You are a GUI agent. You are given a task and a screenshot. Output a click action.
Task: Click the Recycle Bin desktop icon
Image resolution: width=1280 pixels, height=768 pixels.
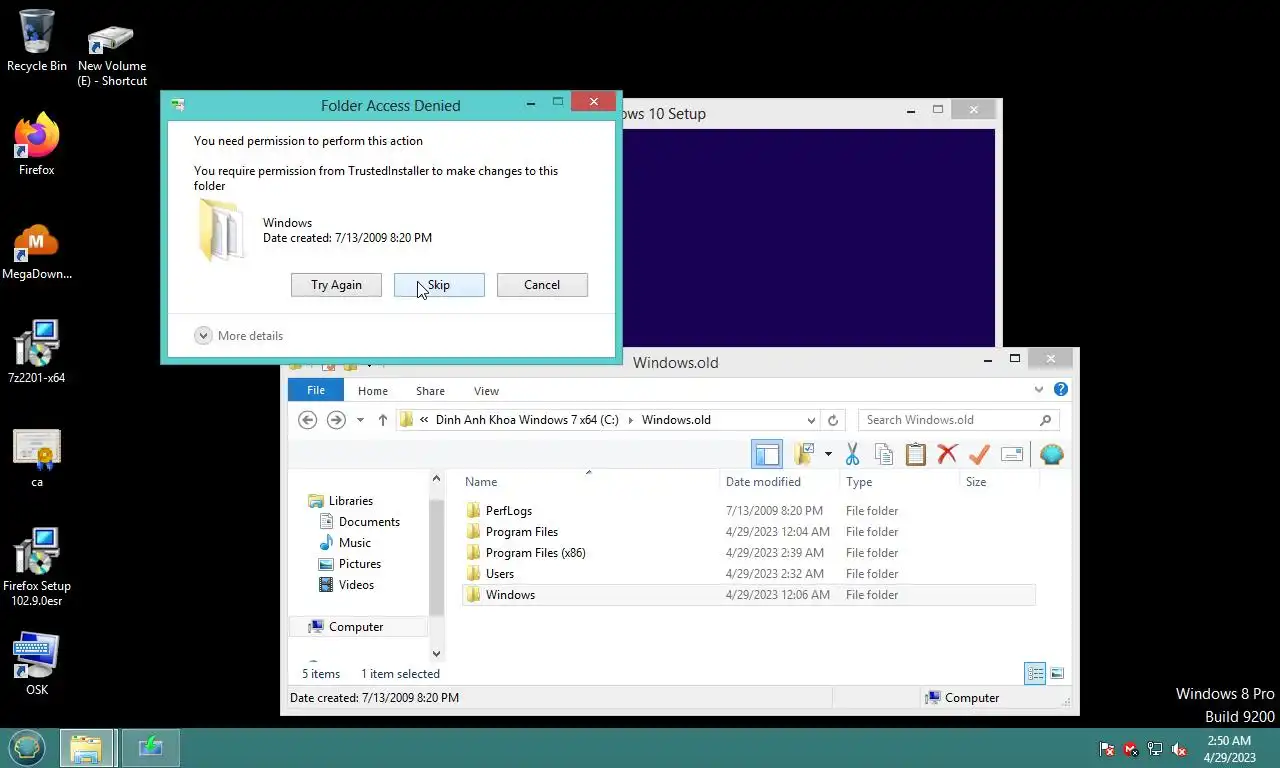tap(37, 41)
